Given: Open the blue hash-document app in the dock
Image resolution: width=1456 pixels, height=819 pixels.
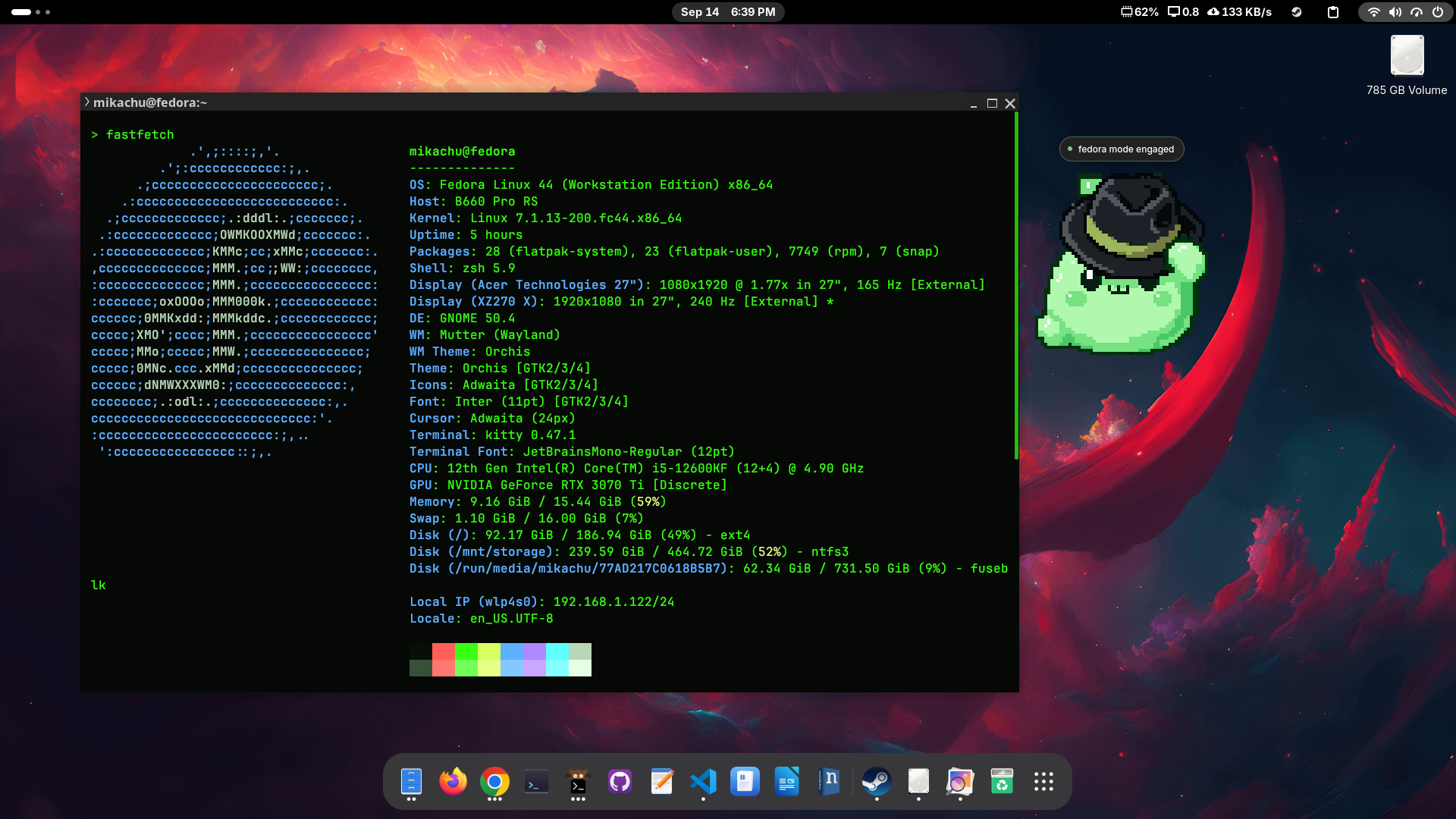Looking at the screenshot, I should point(745,781).
